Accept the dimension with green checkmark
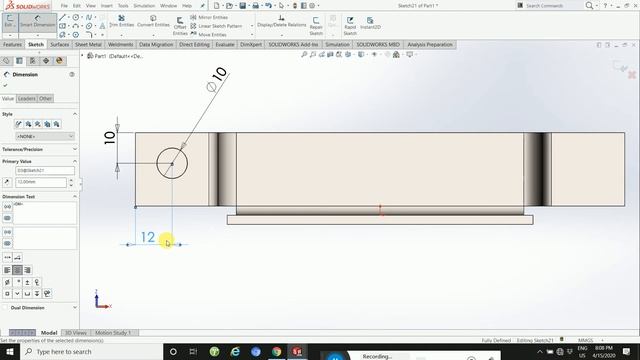 pyautogui.click(x=5, y=85)
